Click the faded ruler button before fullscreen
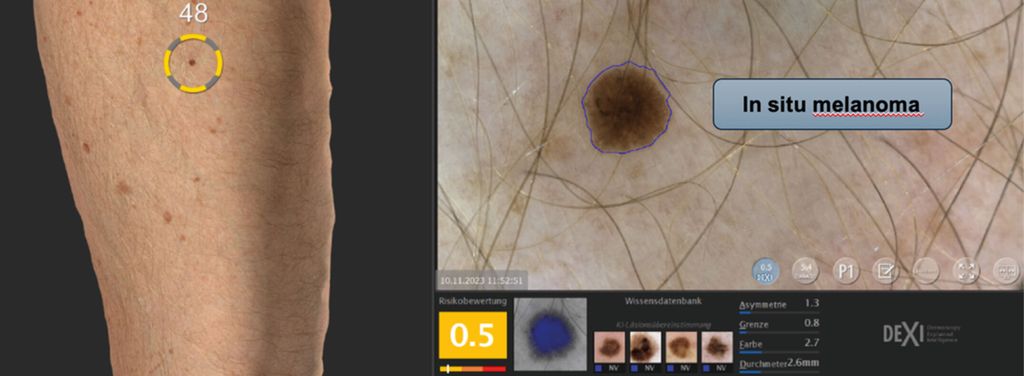Image resolution: width=1024 pixels, height=376 pixels. (926, 271)
